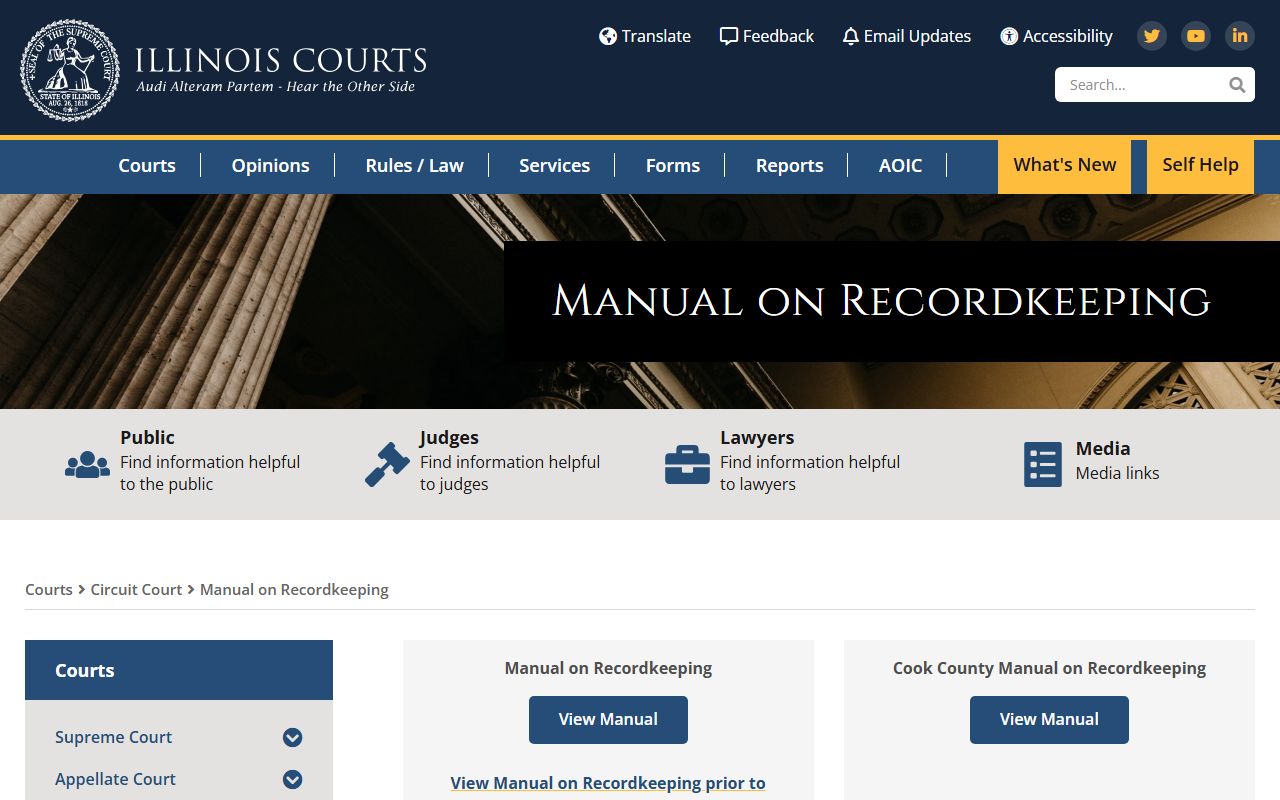Image resolution: width=1280 pixels, height=800 pixels.
Task: Click the Self Help button
Action: click(1200, 166)
